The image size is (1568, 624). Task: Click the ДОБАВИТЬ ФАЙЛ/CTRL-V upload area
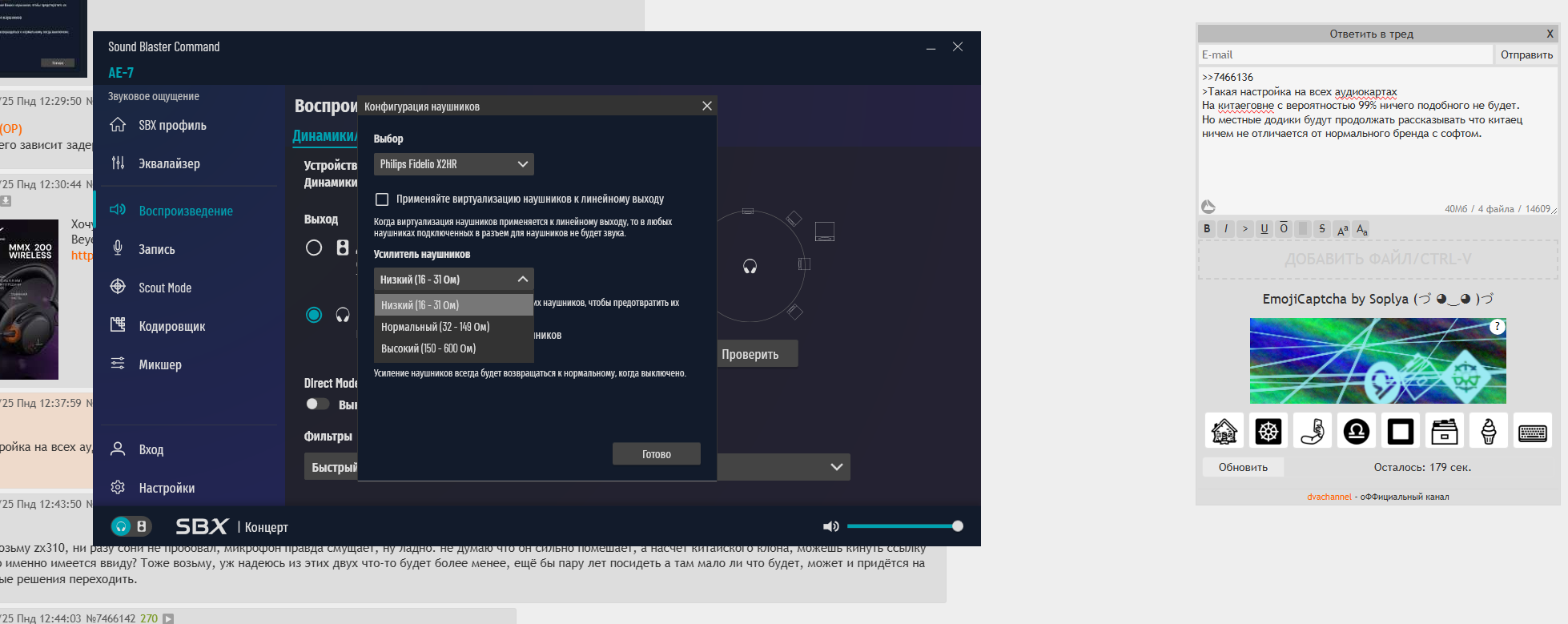tap(1378, 260)
